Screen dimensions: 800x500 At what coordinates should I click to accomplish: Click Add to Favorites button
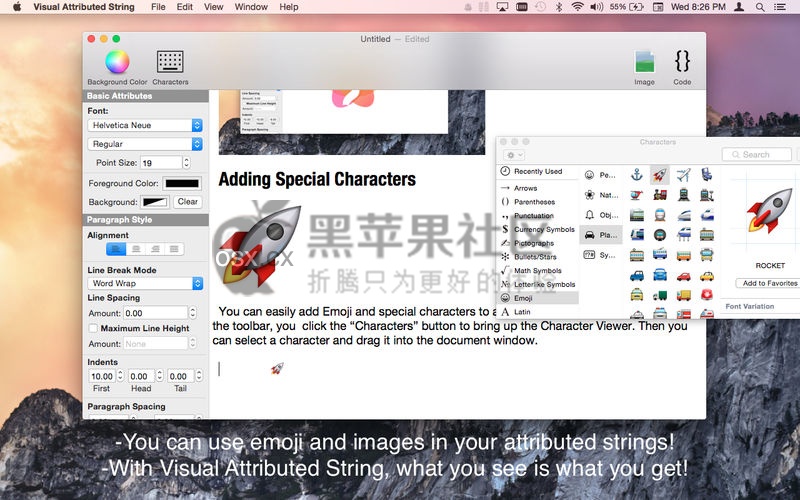769,283
